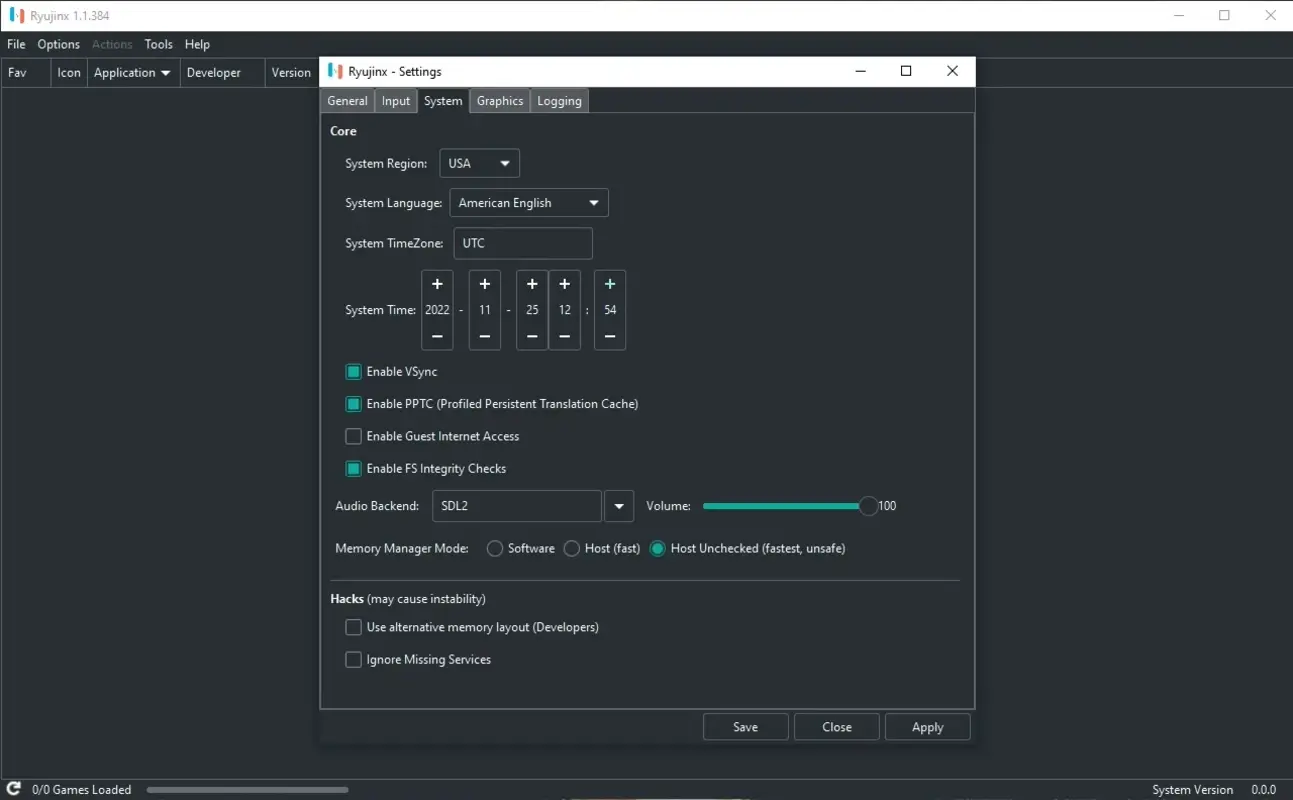Increment the month value in System Time
The height and width of the screenshot is (800, 1293).
(484, 283)
